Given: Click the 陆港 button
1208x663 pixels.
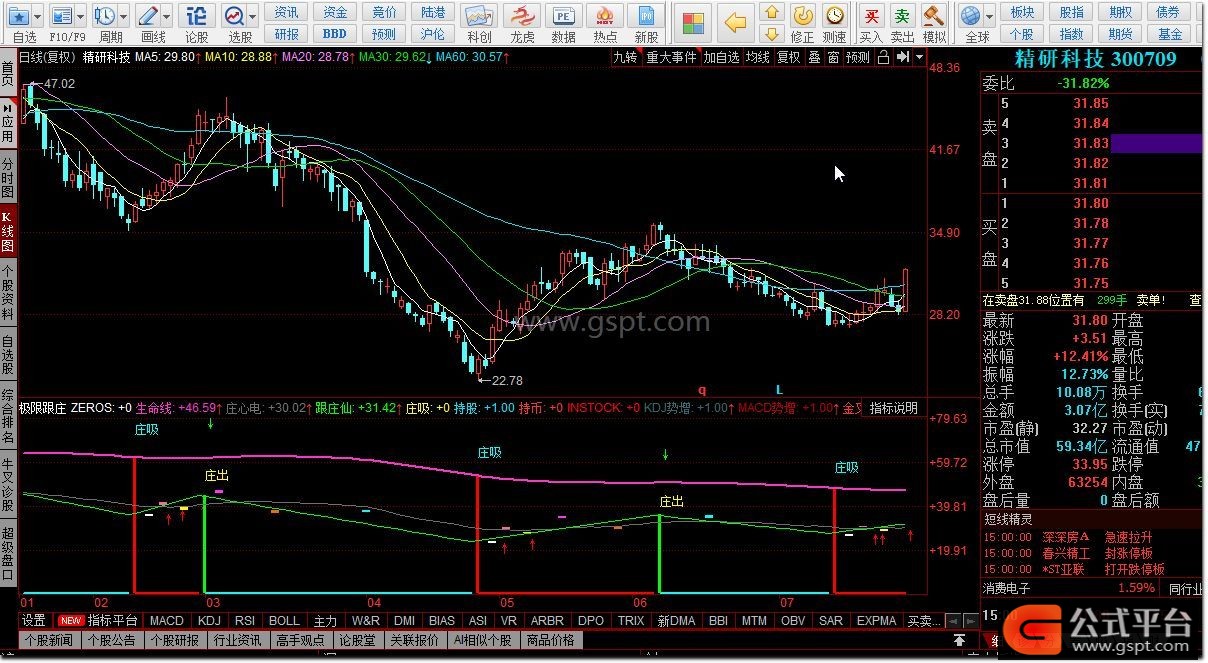Looking at the screenshot, I should tap(433, 12).
